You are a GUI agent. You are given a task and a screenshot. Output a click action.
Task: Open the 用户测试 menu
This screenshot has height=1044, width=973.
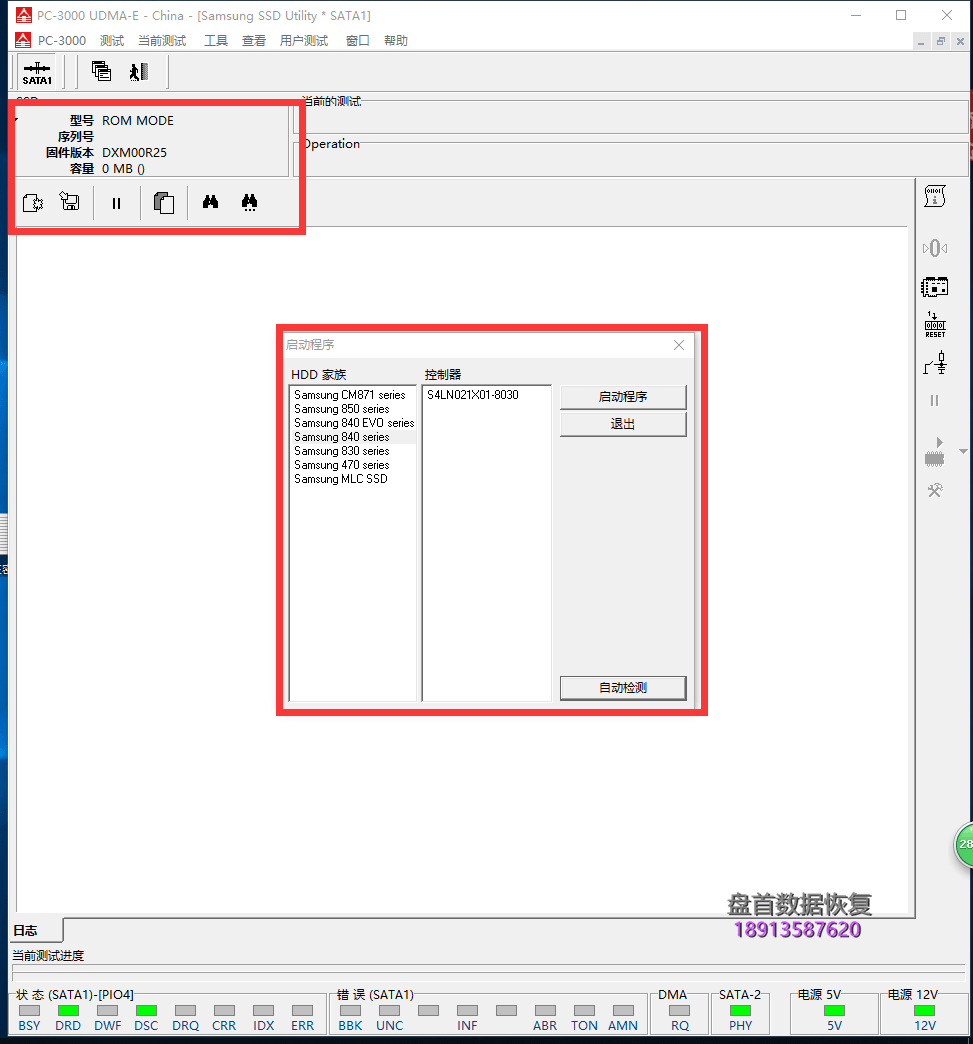tap(304, 41)
